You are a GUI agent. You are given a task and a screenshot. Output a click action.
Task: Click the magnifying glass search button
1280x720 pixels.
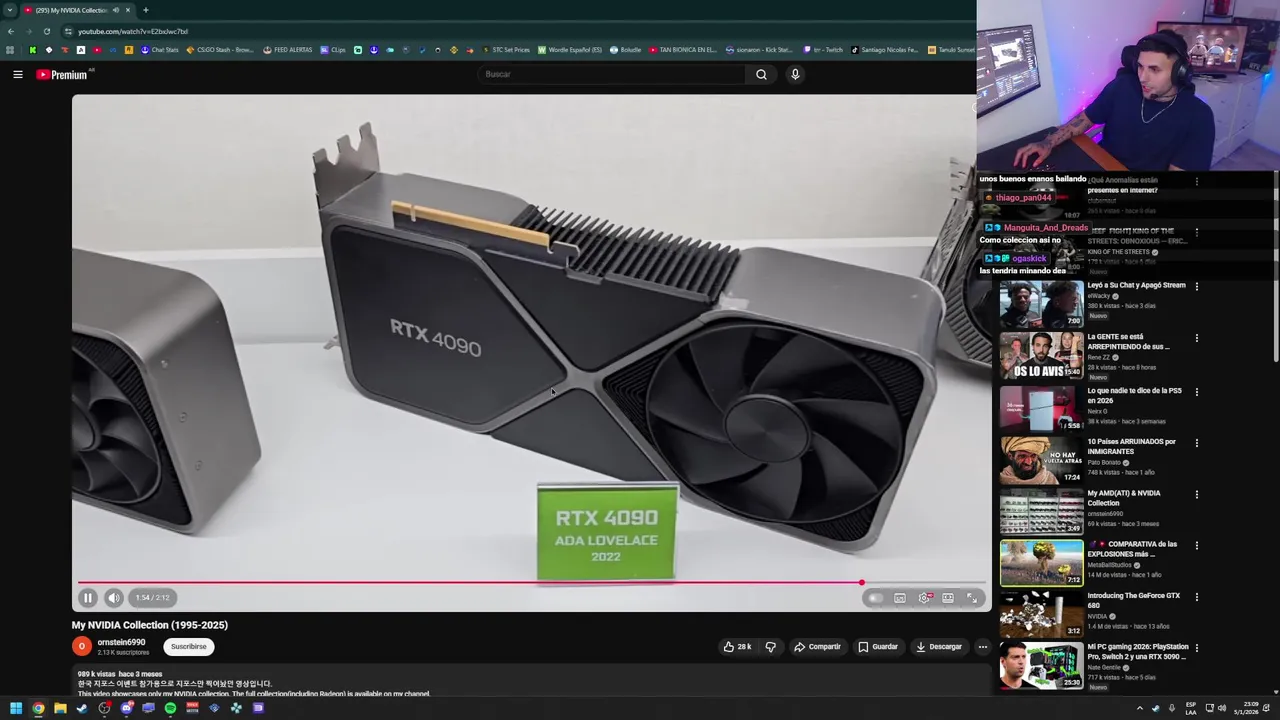tap(761, 74)
